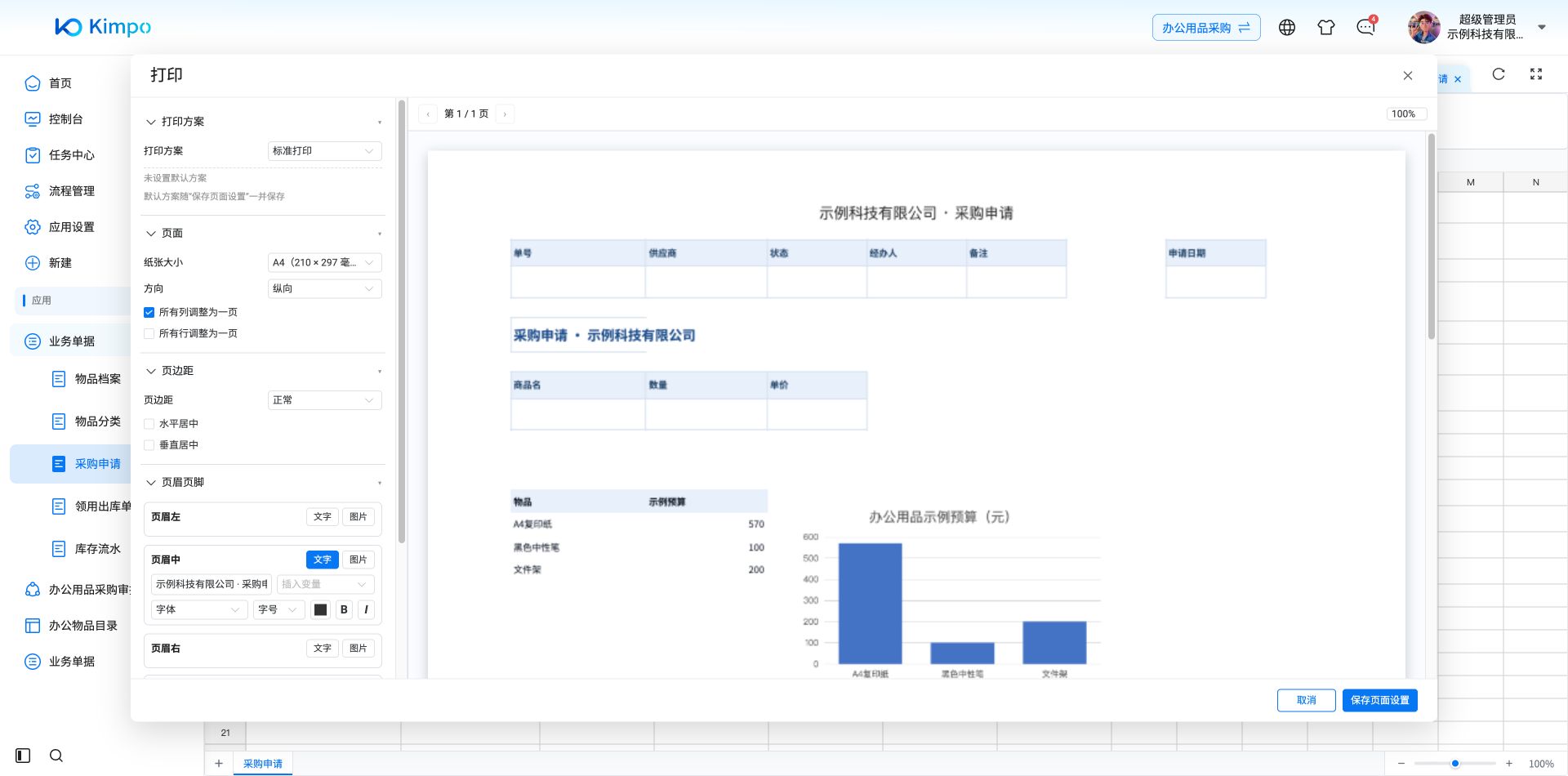Open the 首页 home icon
The width and height of the screenshot is (1568, 776).
click(33, 83)
